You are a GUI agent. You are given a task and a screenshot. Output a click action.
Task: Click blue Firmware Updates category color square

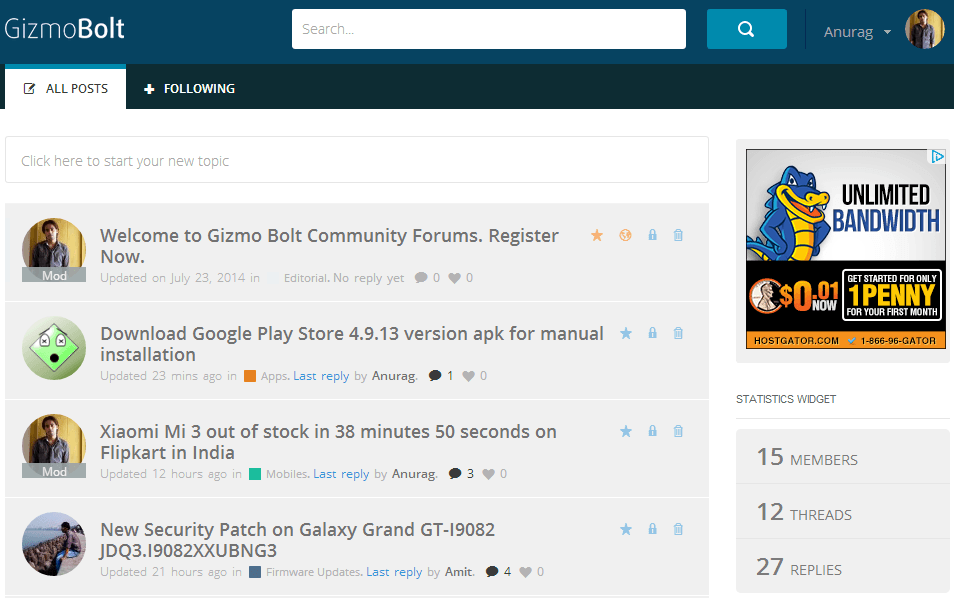pos(255,572)
